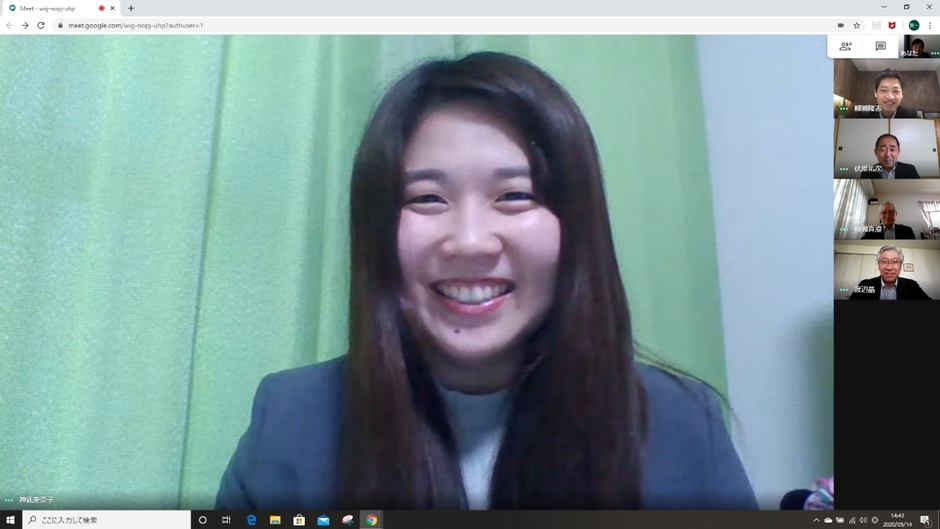Open the red McAfee shield extension
Screen dimensions: 940x529
[x=892, y=25]
